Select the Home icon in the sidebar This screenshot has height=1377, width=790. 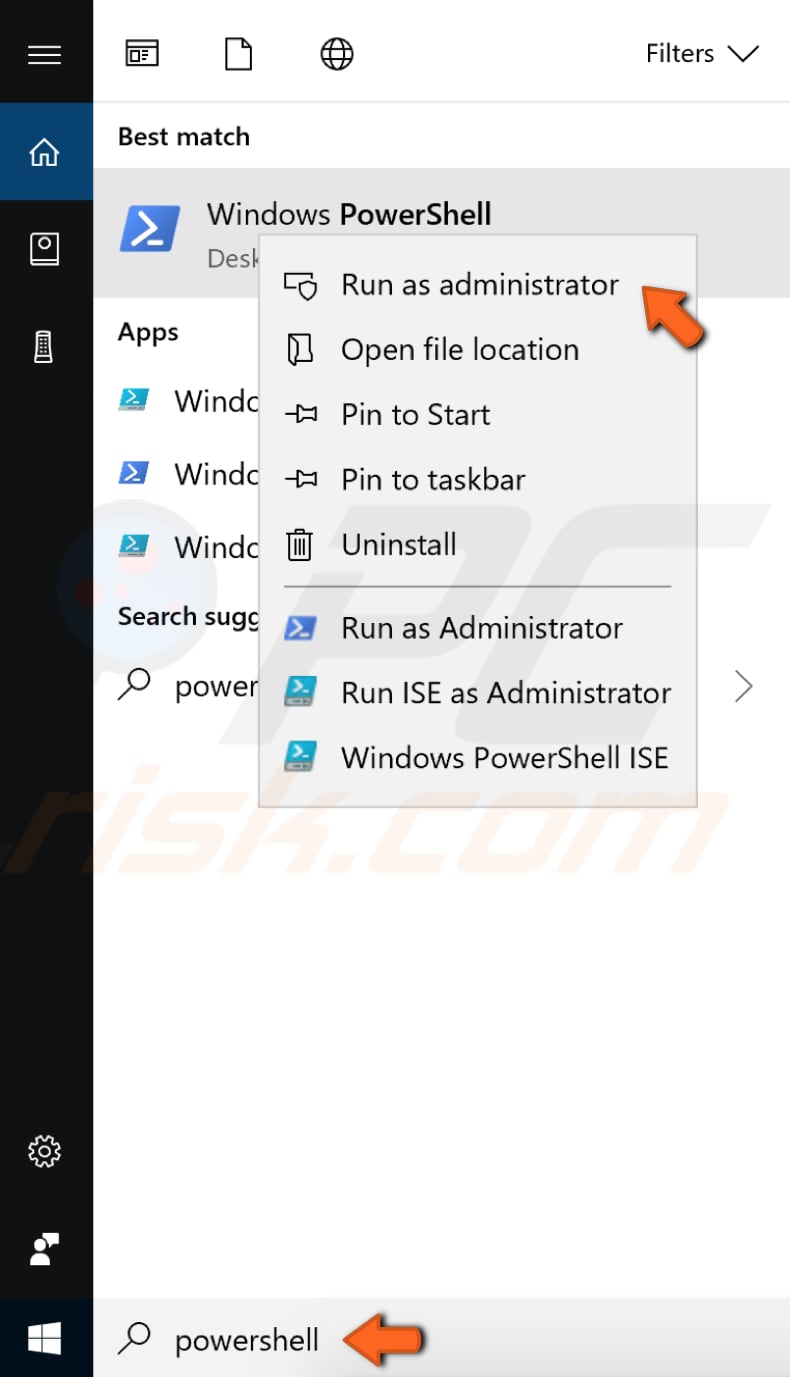click(x=45, y=150)
